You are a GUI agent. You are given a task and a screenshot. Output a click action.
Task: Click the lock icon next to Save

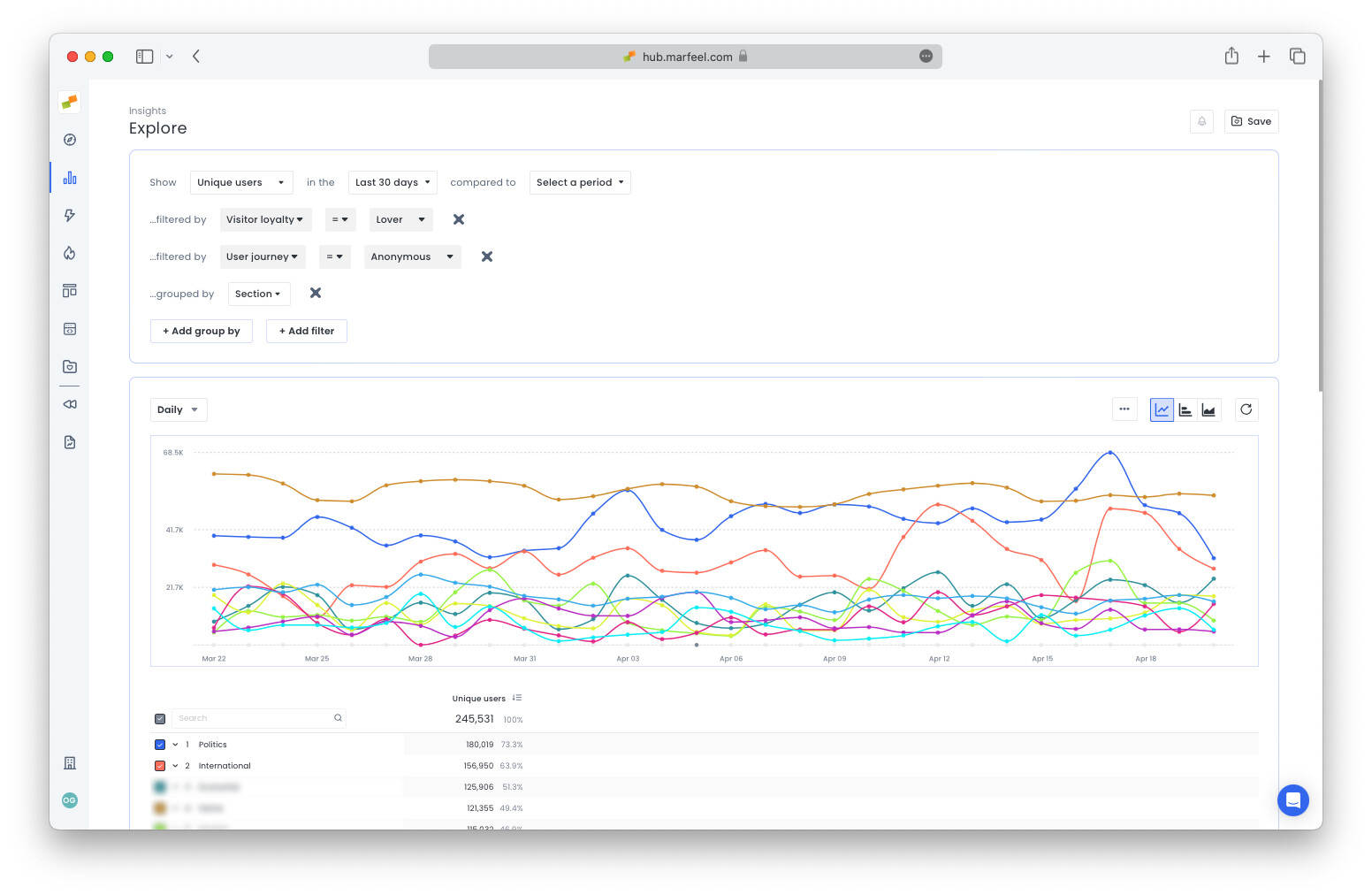click(1201, 121)
